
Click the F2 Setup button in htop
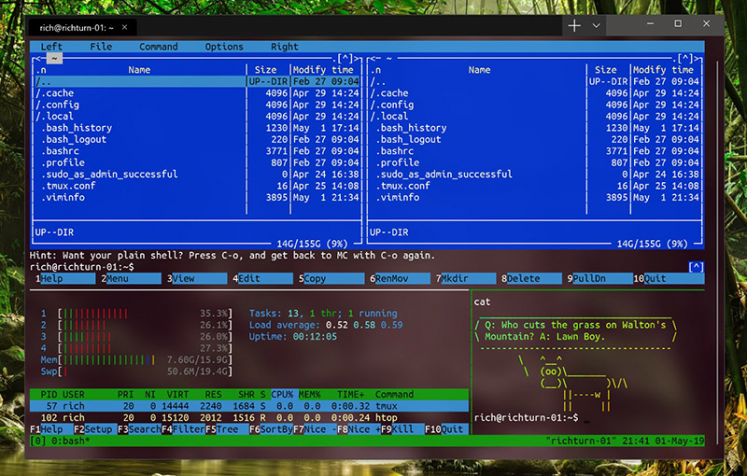(x=95, y=429)
